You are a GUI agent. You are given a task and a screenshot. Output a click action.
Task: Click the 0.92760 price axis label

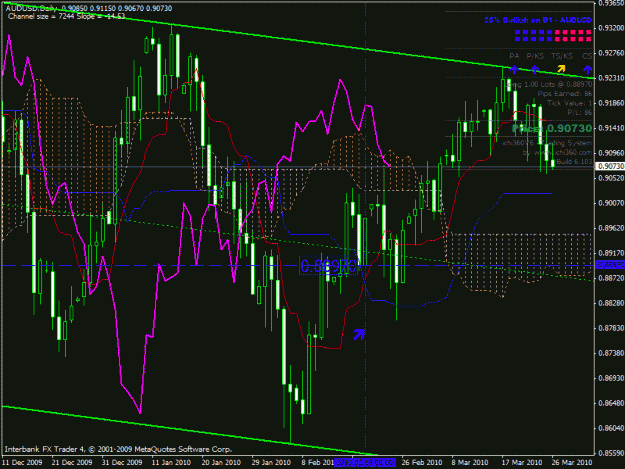click(x=611, y=53)
